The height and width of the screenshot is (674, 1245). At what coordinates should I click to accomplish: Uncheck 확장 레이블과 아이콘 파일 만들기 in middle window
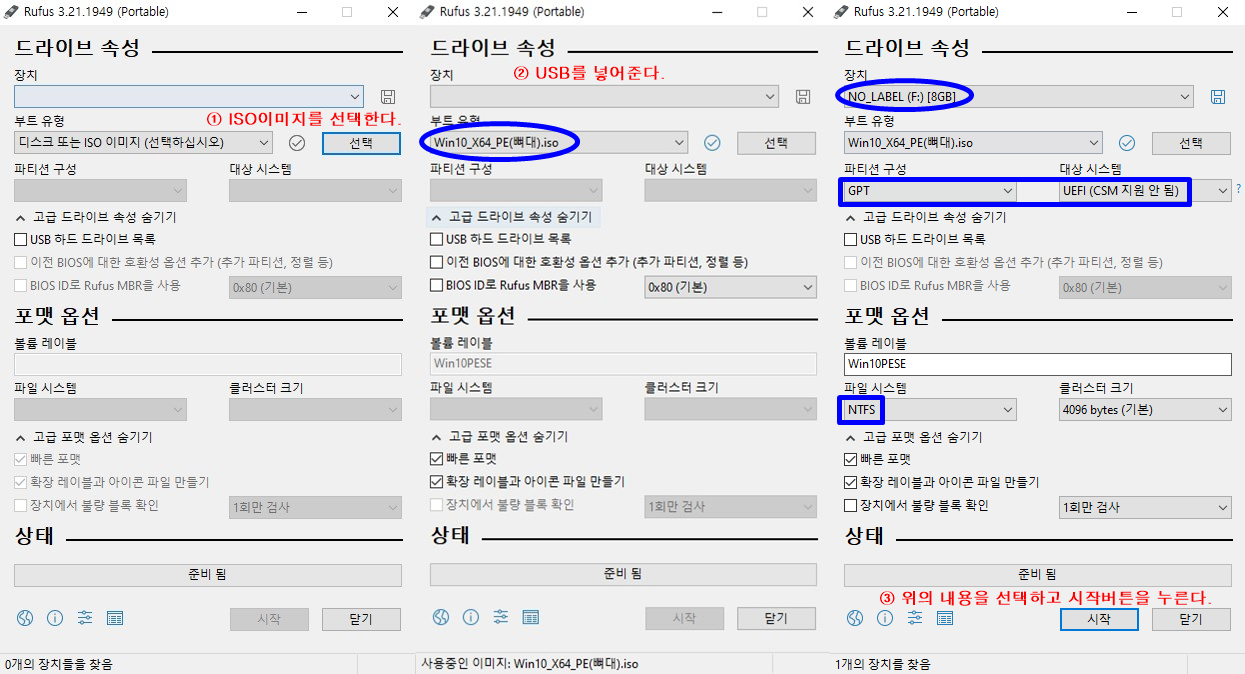(x=436, y=482)
